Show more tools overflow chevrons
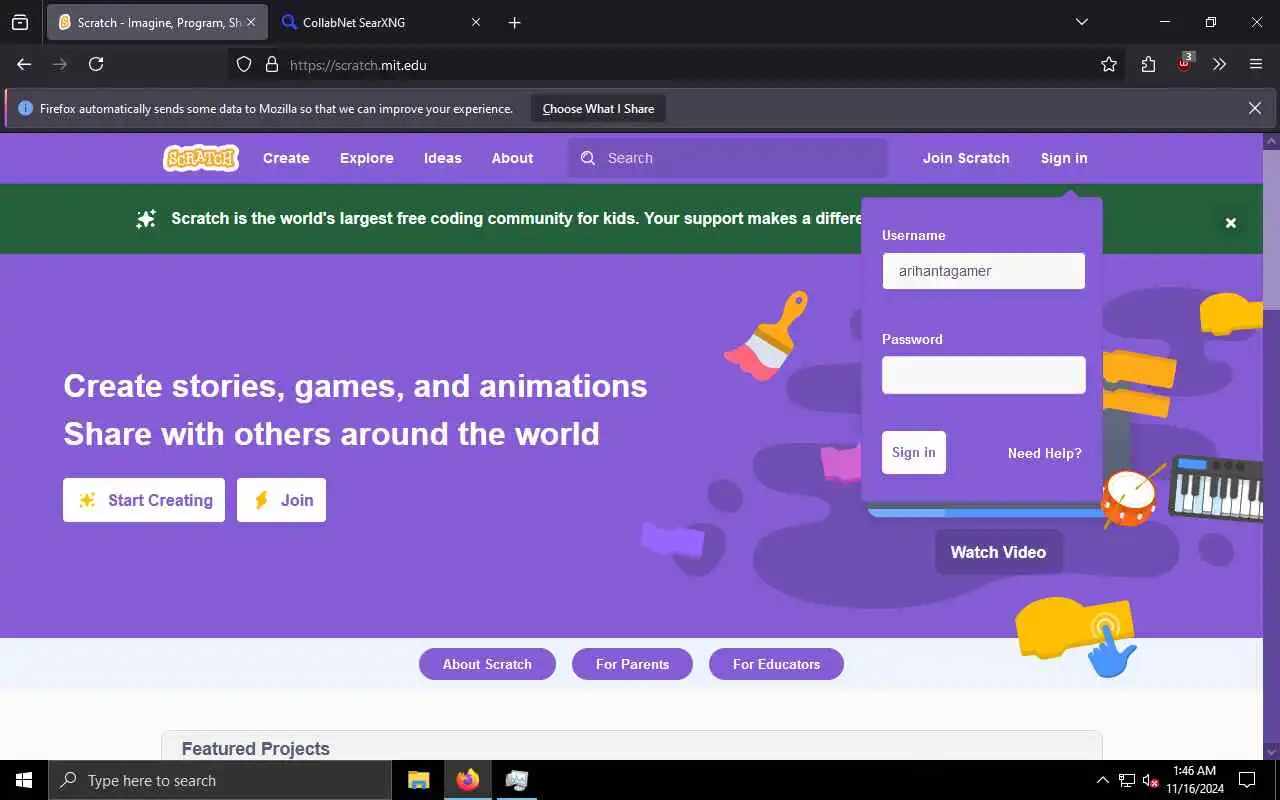The width and height of the screenshot is (1280, 800). point(1220,64)
